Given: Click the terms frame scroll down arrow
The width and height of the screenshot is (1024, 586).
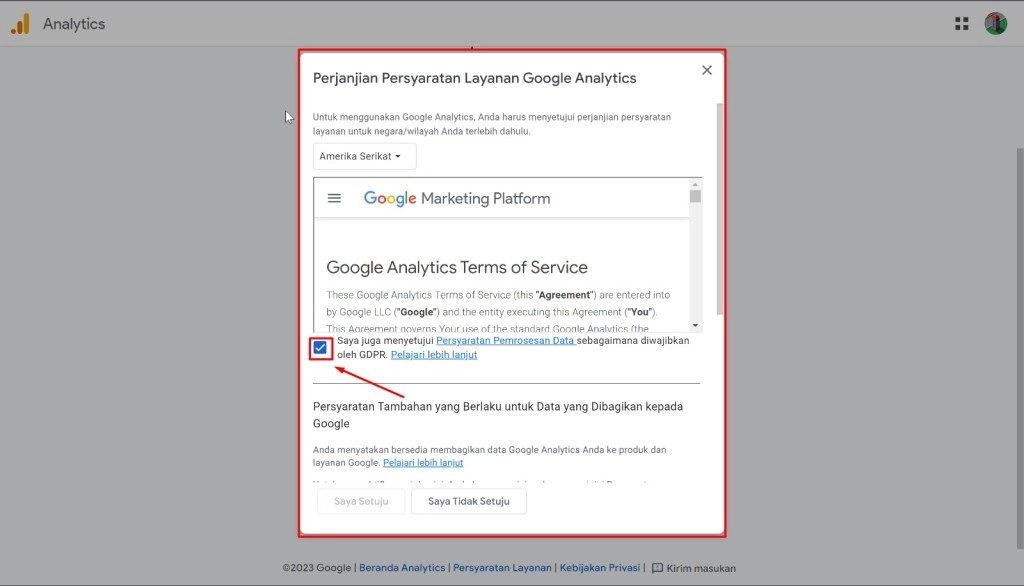Looking at the screenshot, I should tap(695, 325).
